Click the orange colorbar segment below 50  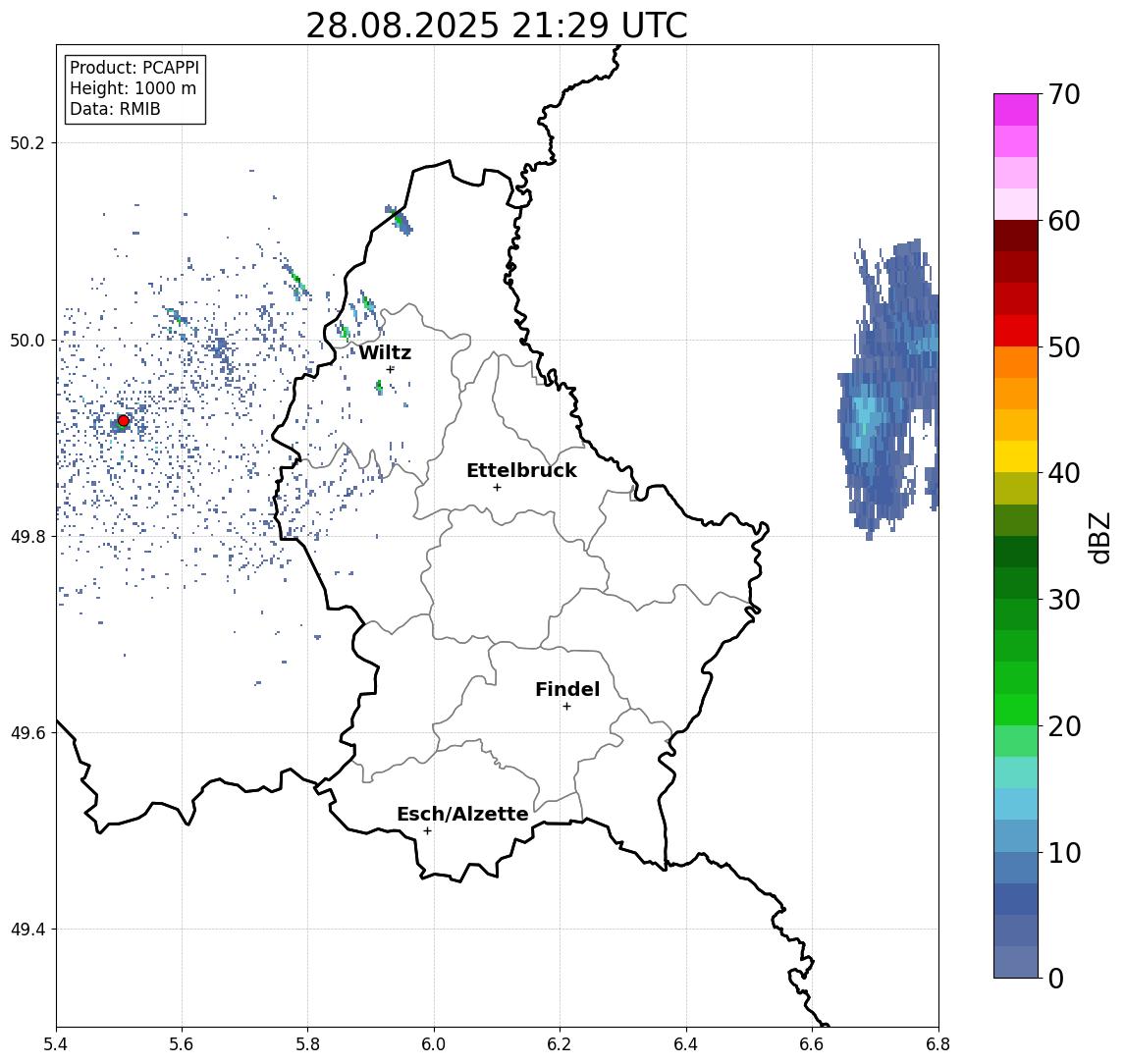click(x=1016, y=362)
